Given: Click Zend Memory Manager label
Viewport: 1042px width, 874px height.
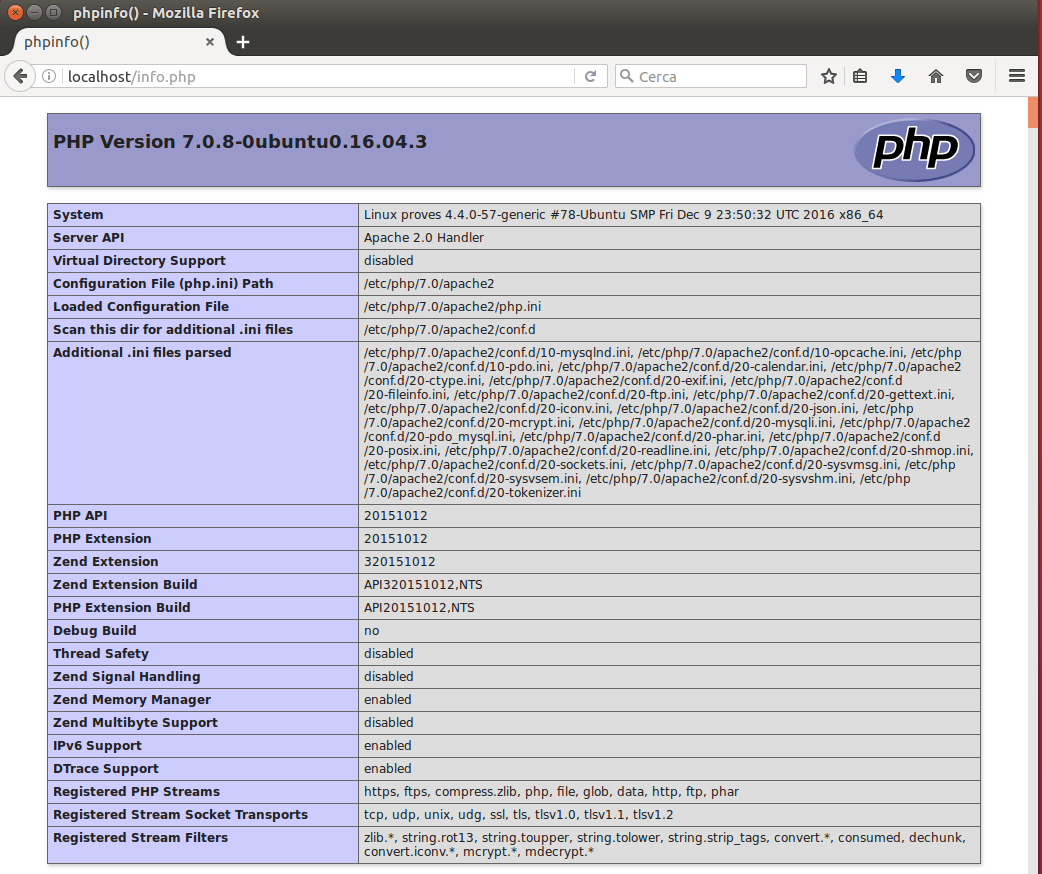Looking at the screenshot, I should [x=132, y=700].
